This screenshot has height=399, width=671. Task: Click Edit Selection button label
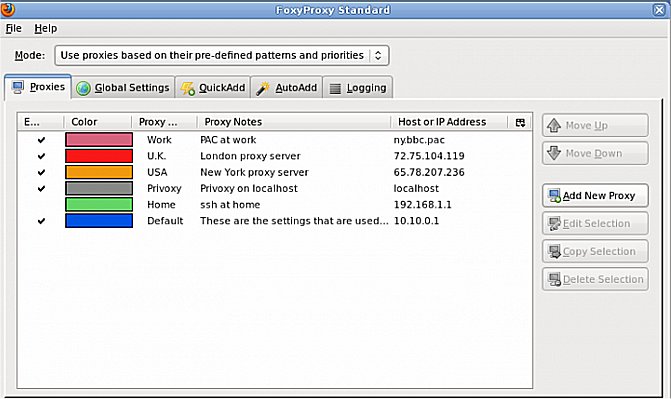(x=596, y=223)
